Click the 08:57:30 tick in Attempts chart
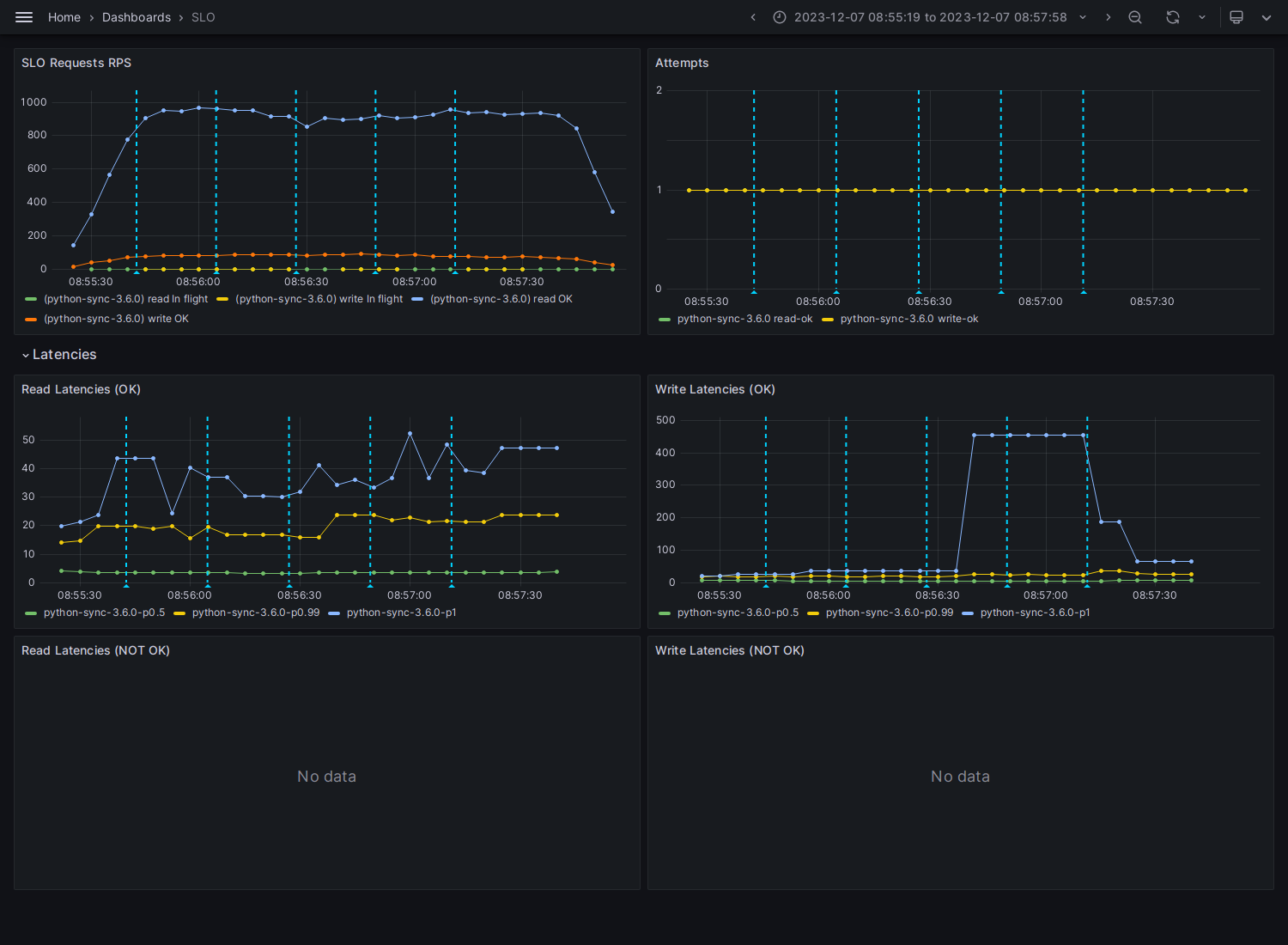This screenshot has height=945, width=1288. (x=1152, y=302)
